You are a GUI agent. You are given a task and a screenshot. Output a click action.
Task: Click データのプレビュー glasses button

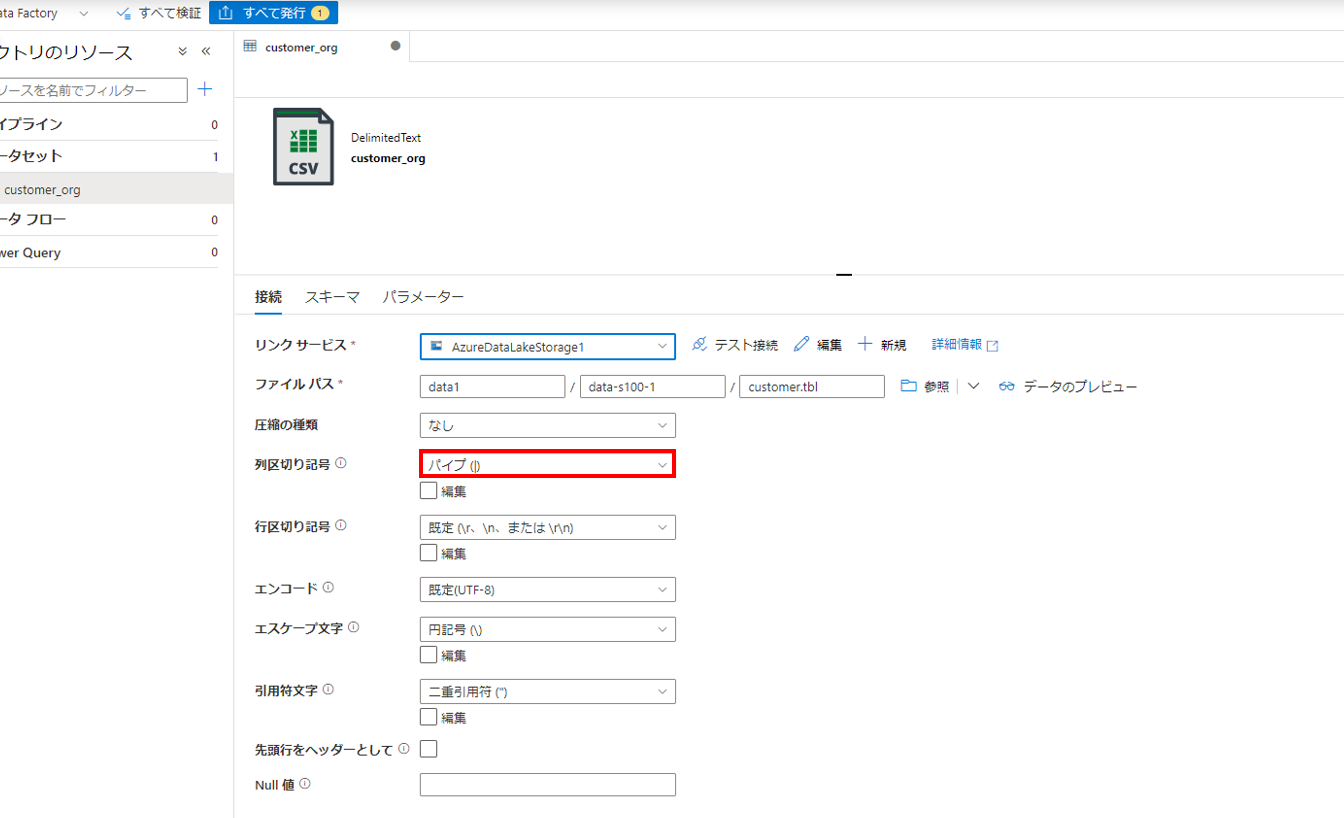coord(1068,386)
